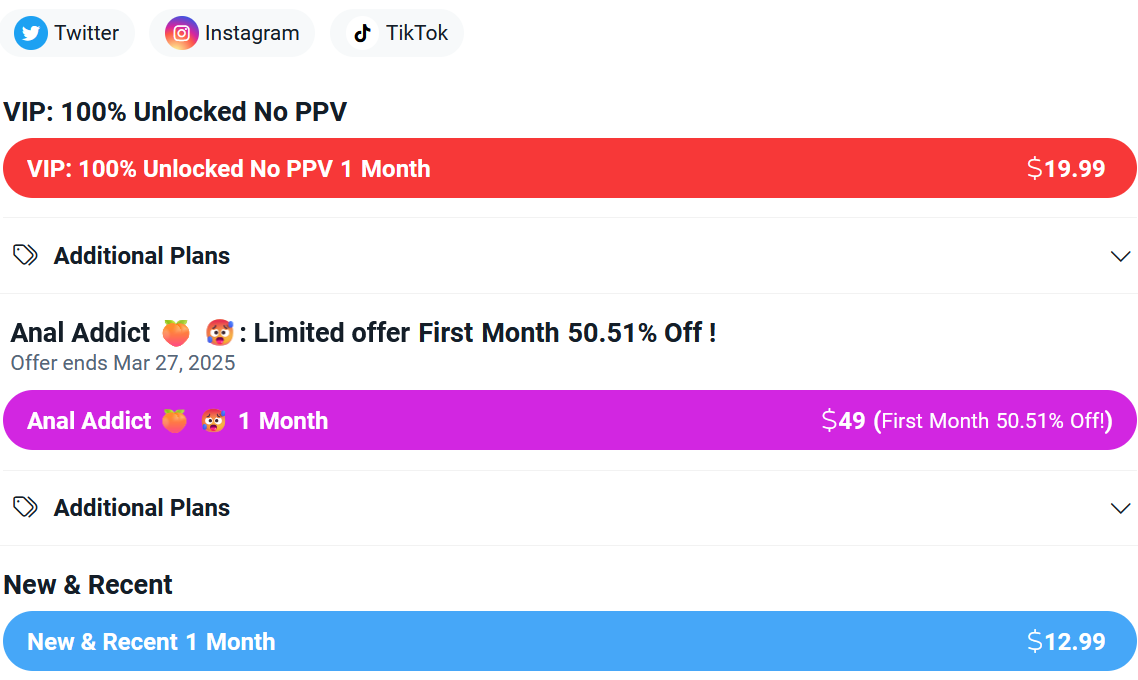Click the Twitter bird icon
The height and width of the screenshot is (680, 1138).
click(x=30, y=33)
